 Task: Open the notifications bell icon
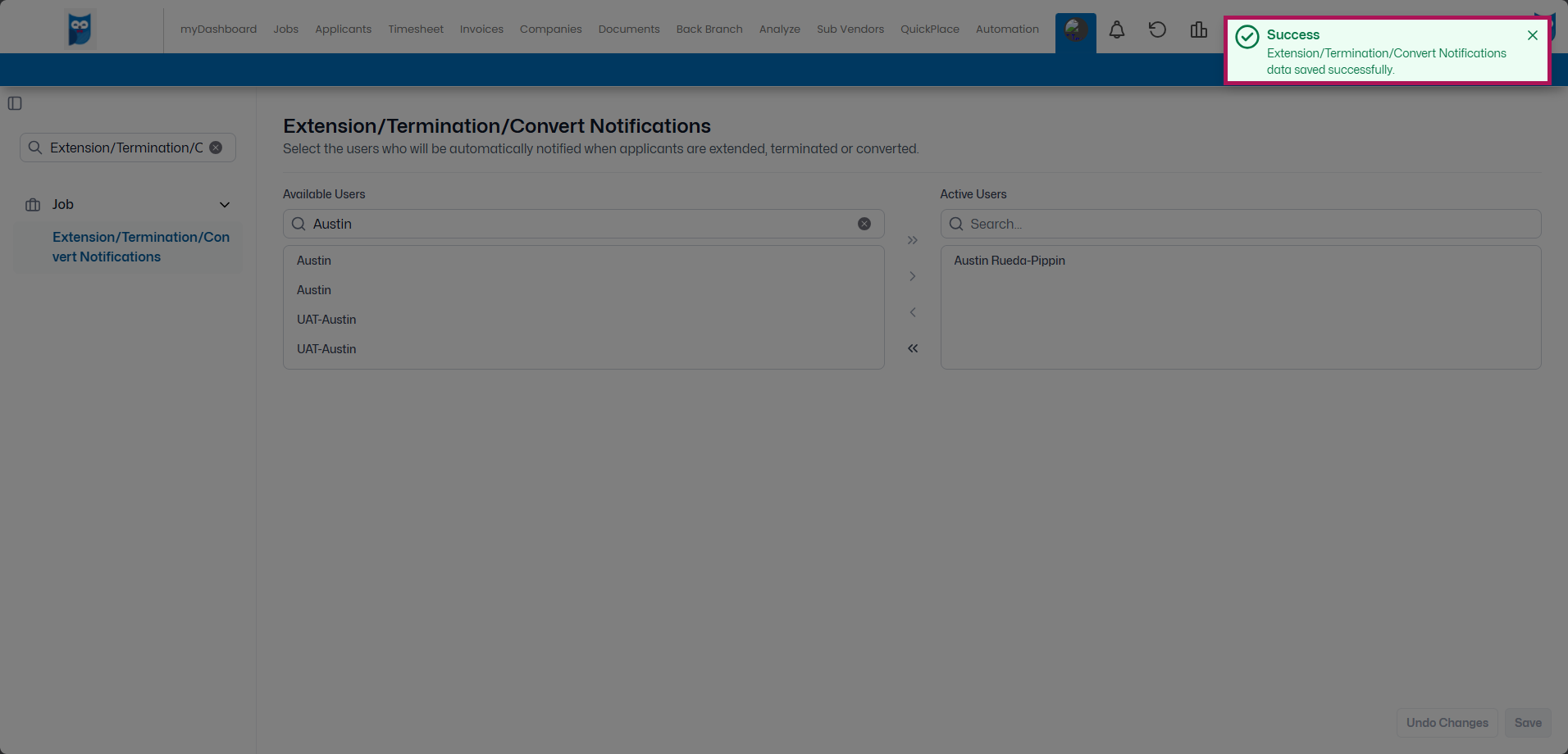point(1116,30)
